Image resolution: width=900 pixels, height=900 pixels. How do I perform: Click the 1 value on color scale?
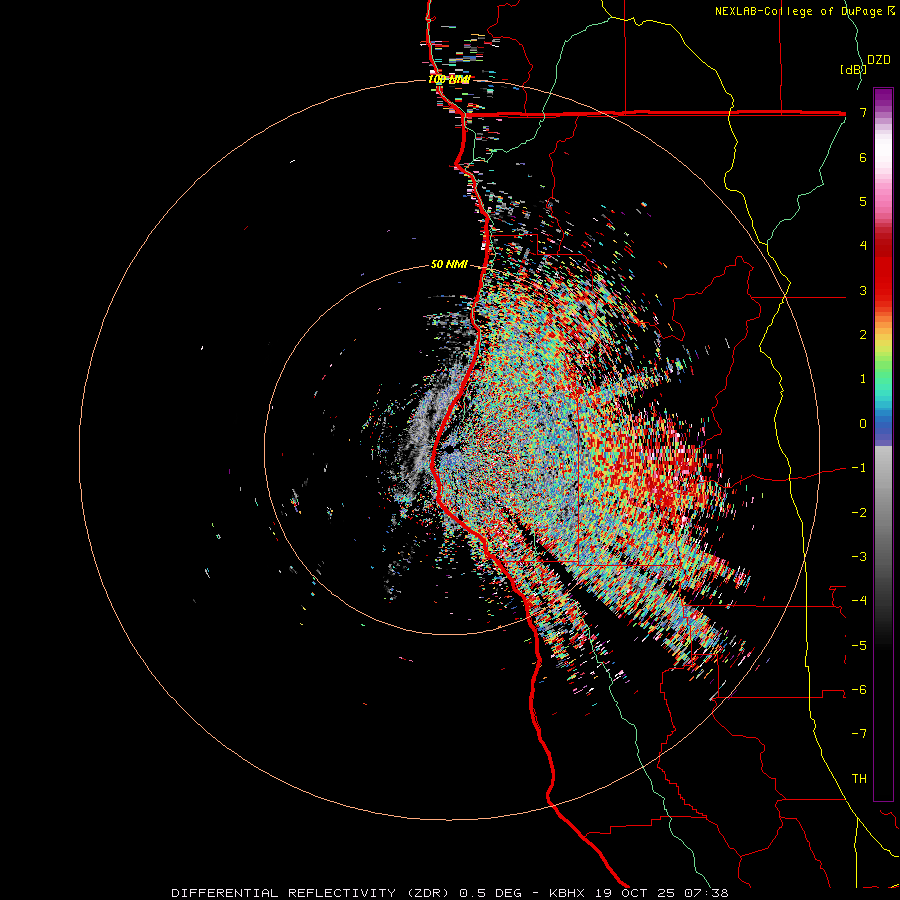(863, 379)
